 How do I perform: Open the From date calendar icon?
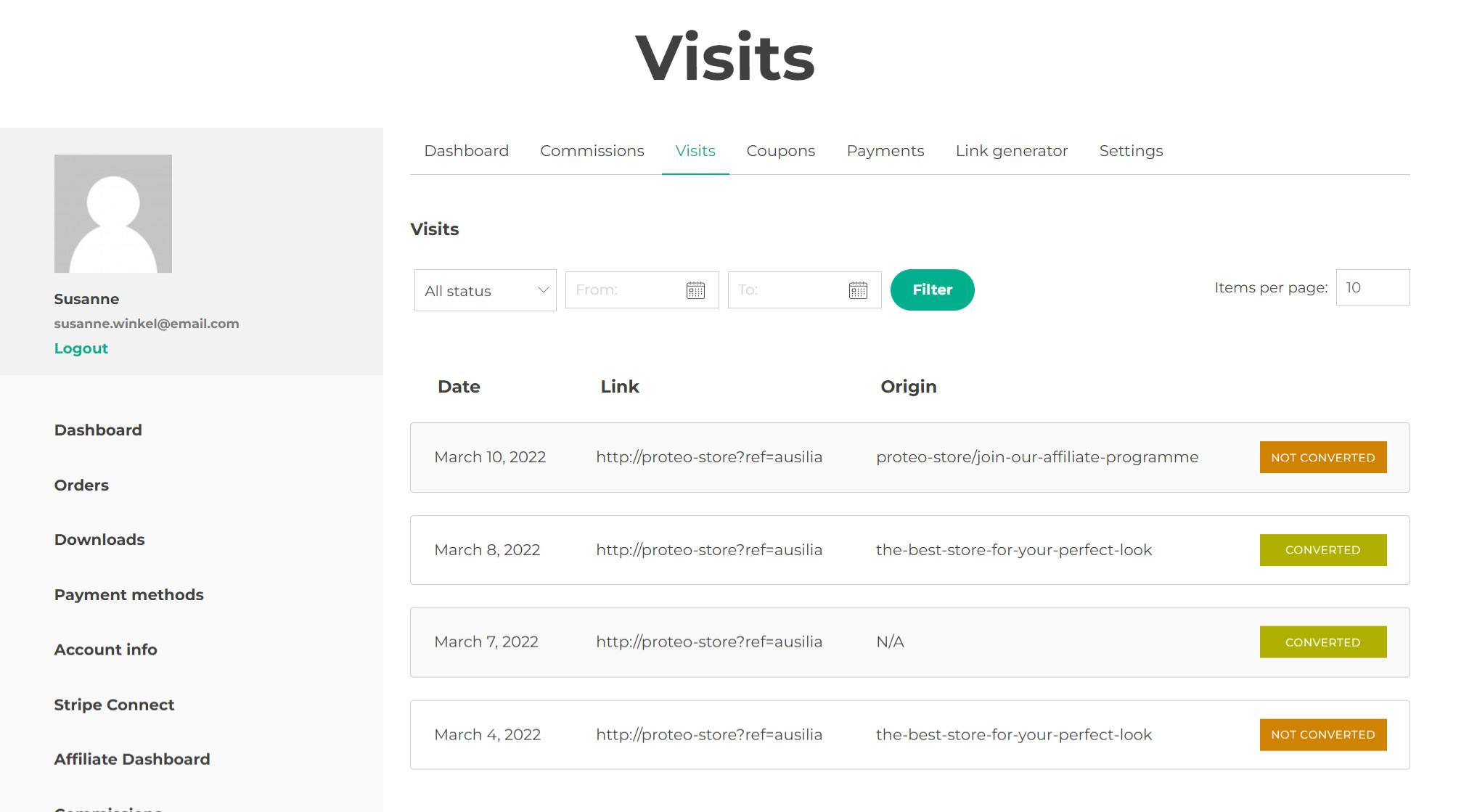point(695,290)
